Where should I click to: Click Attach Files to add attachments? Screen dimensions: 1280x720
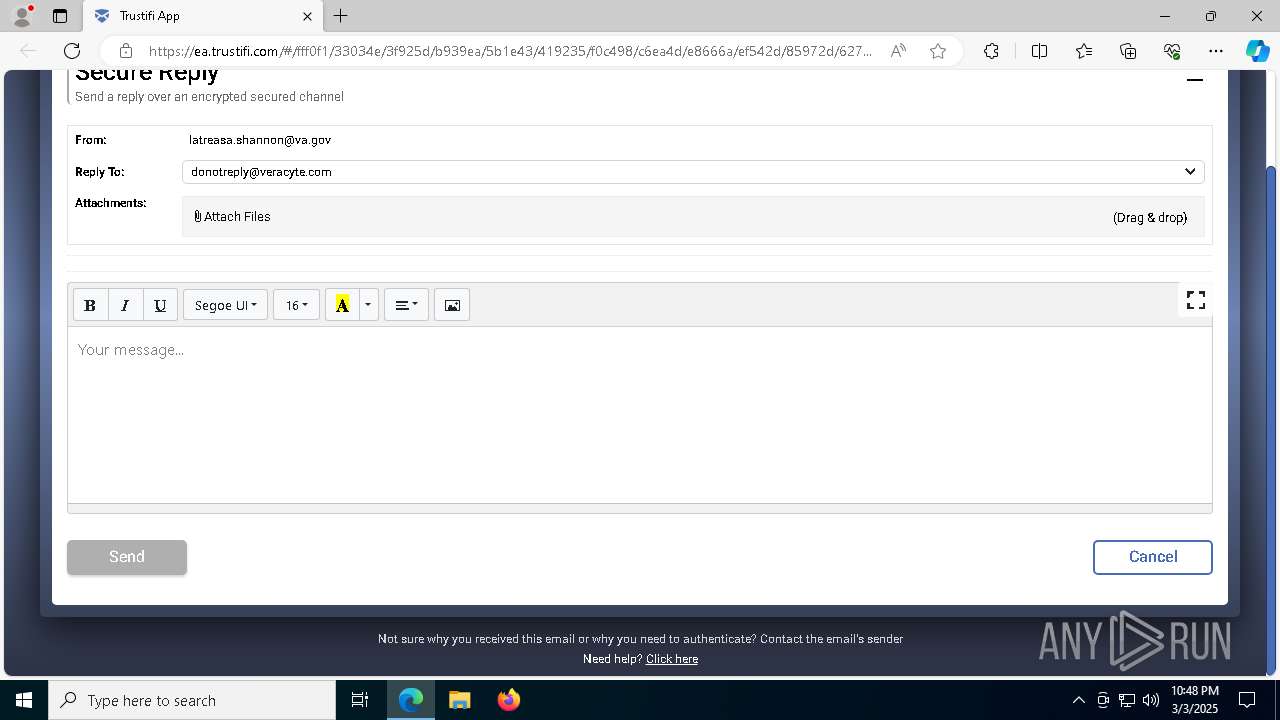[x=232, y=217]
